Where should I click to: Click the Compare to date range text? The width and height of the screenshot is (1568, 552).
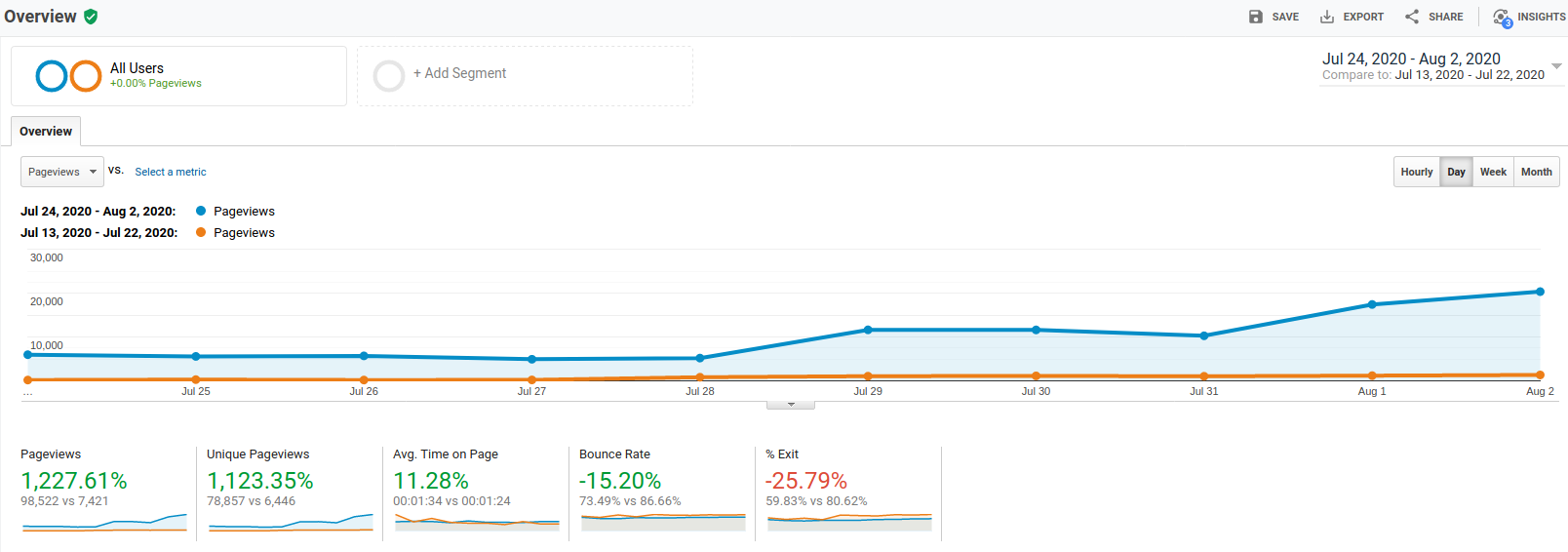coord(1432,75)
